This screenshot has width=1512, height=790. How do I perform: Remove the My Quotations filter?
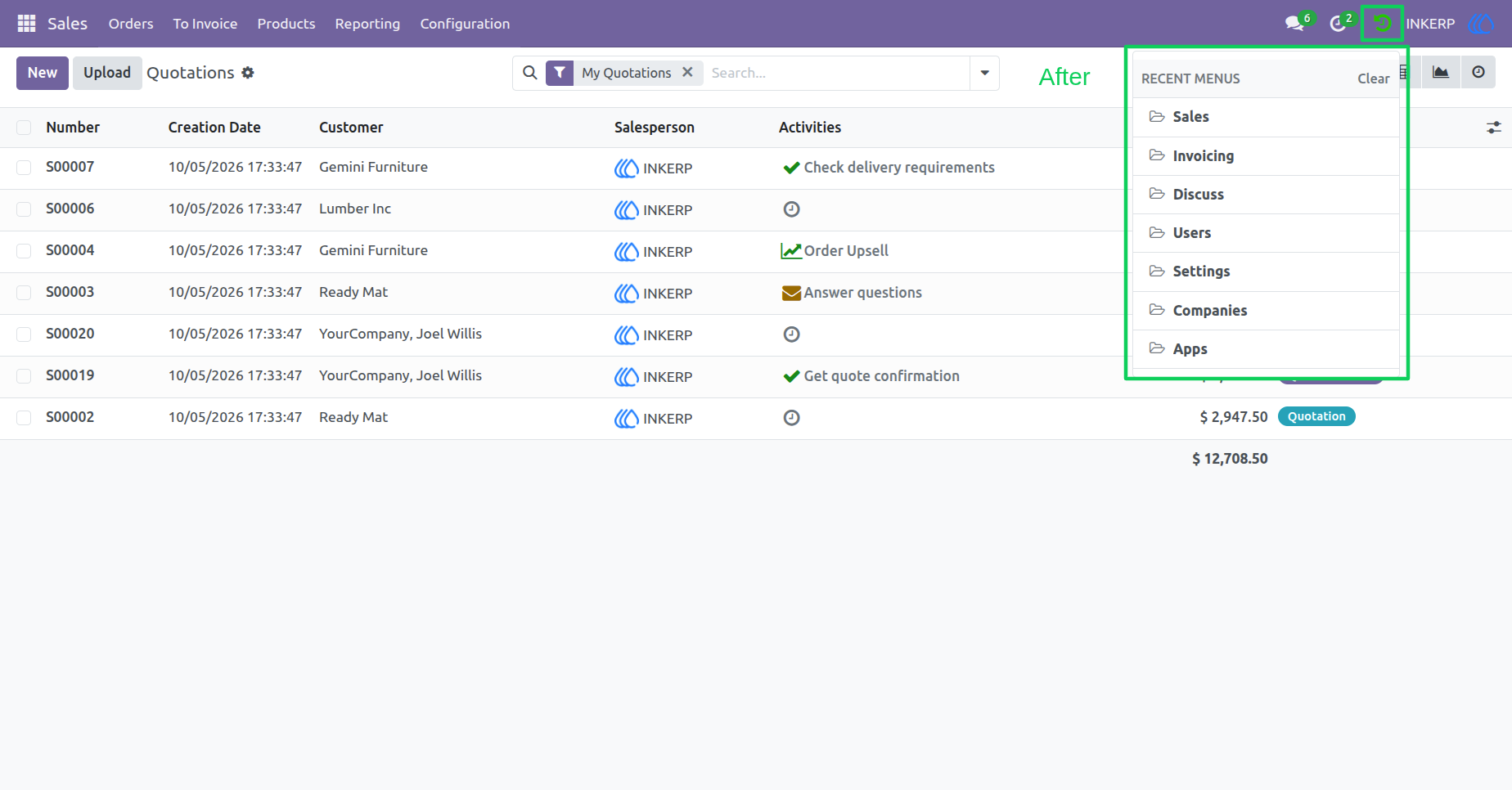pos(687,72)
